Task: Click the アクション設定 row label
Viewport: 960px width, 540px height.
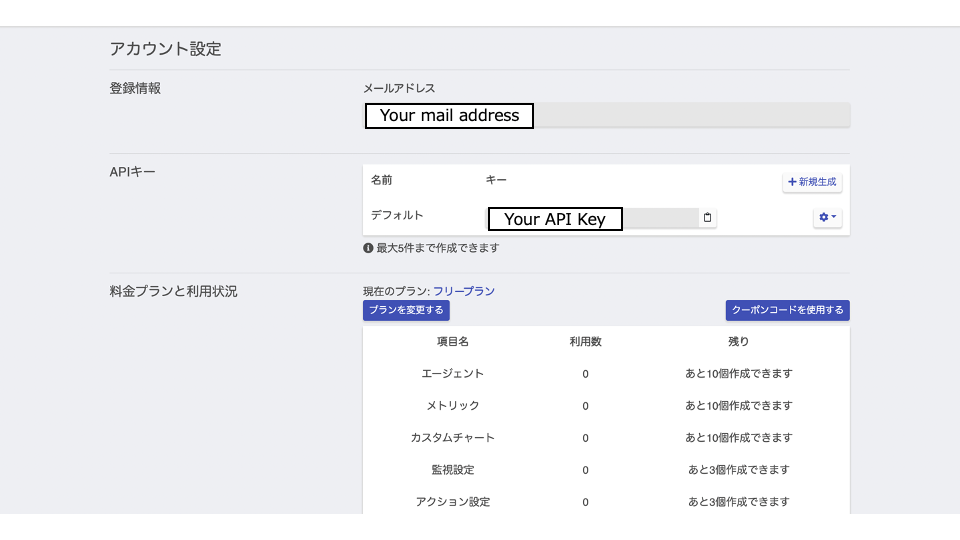Action: [452, 501]
